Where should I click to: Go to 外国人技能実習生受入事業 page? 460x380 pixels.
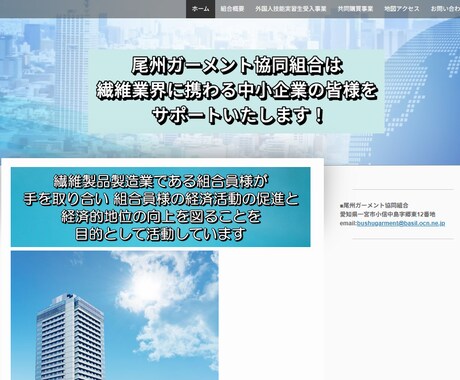(x=291, y=9)
